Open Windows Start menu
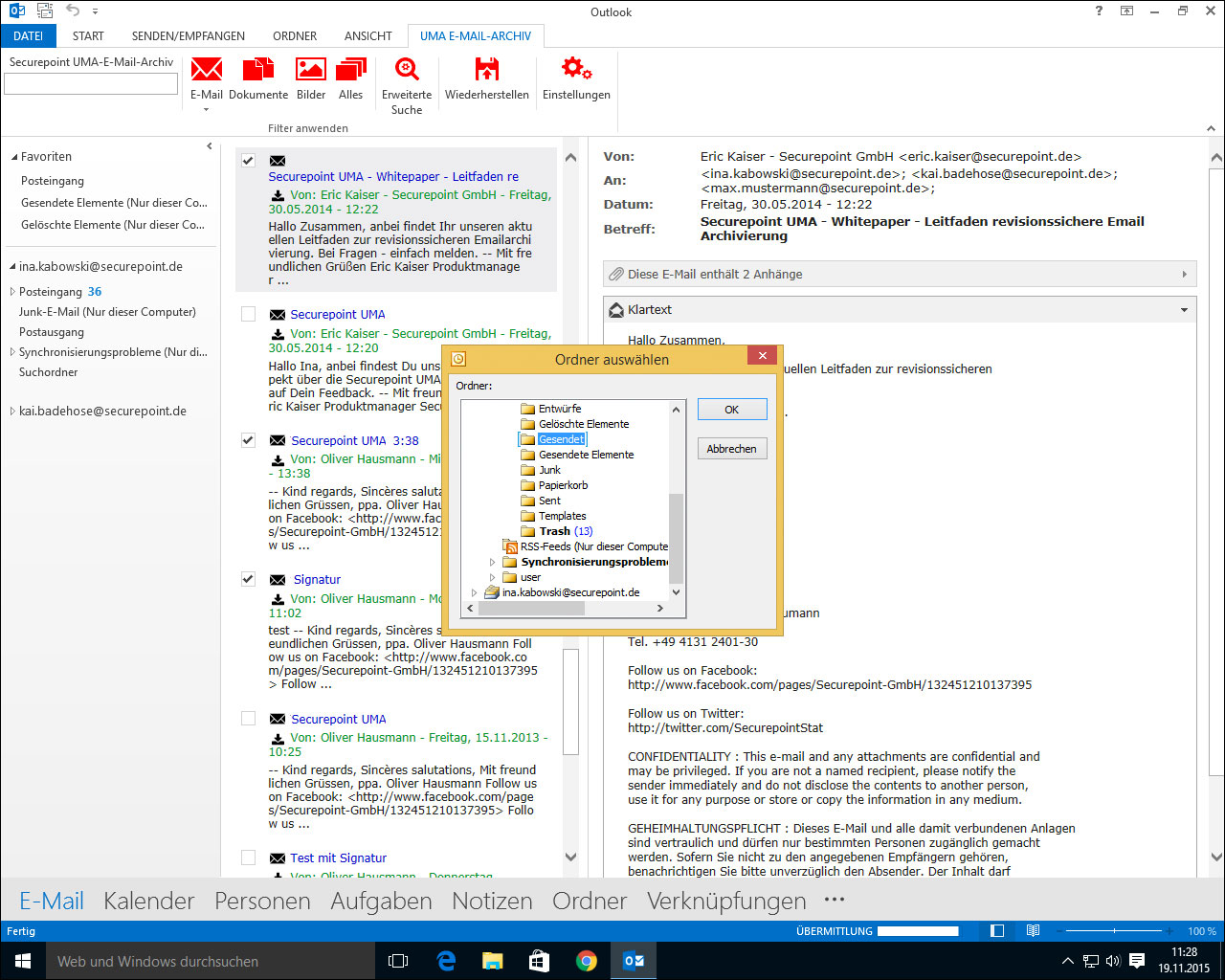1225x980 pixels. click(23, 961)
